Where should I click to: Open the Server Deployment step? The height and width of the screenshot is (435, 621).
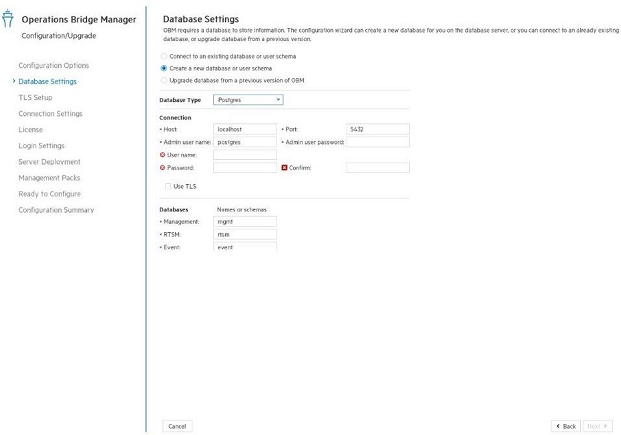tap(49, 162)
